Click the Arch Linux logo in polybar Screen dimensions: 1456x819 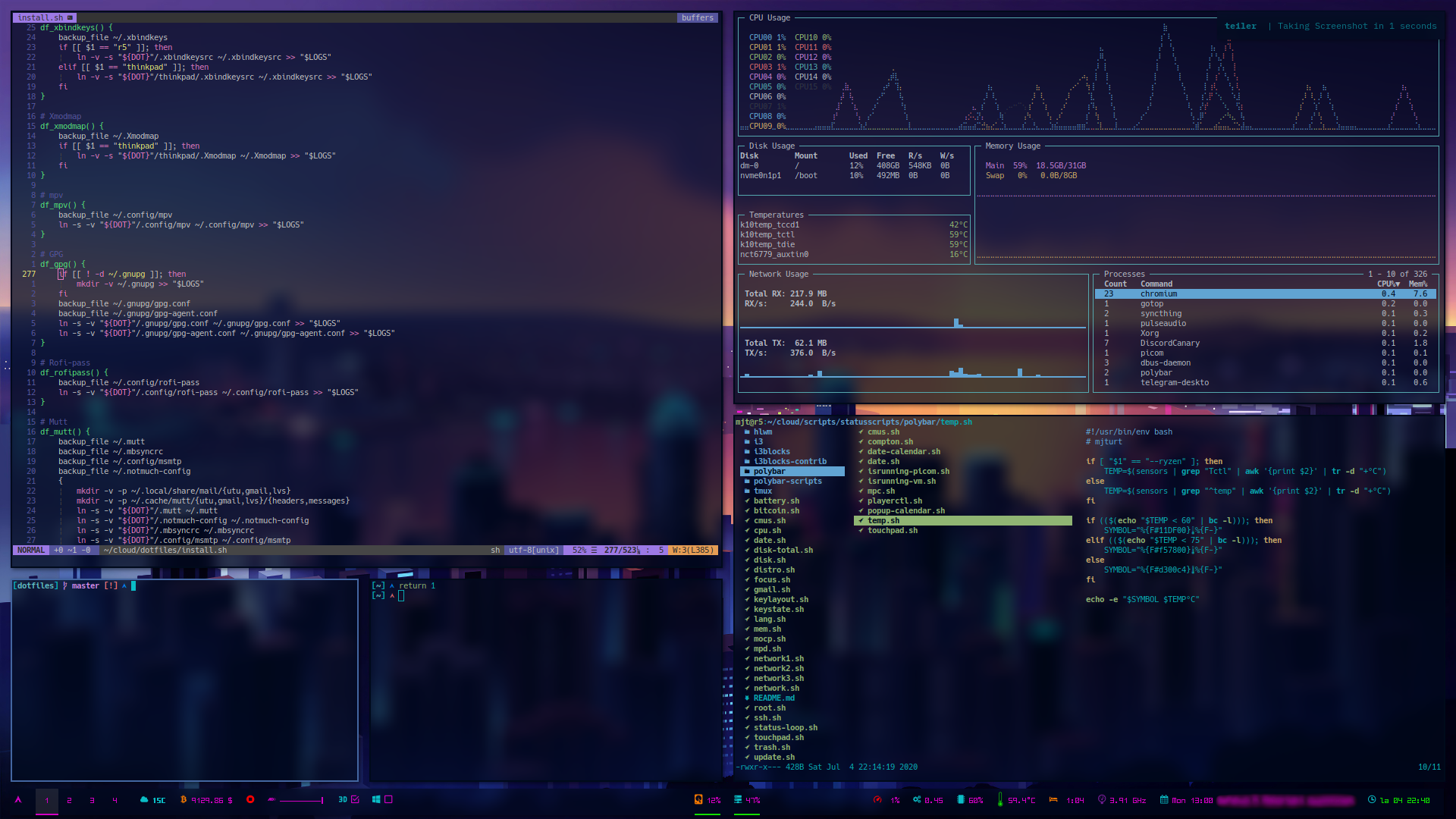(x=18, y=800)
